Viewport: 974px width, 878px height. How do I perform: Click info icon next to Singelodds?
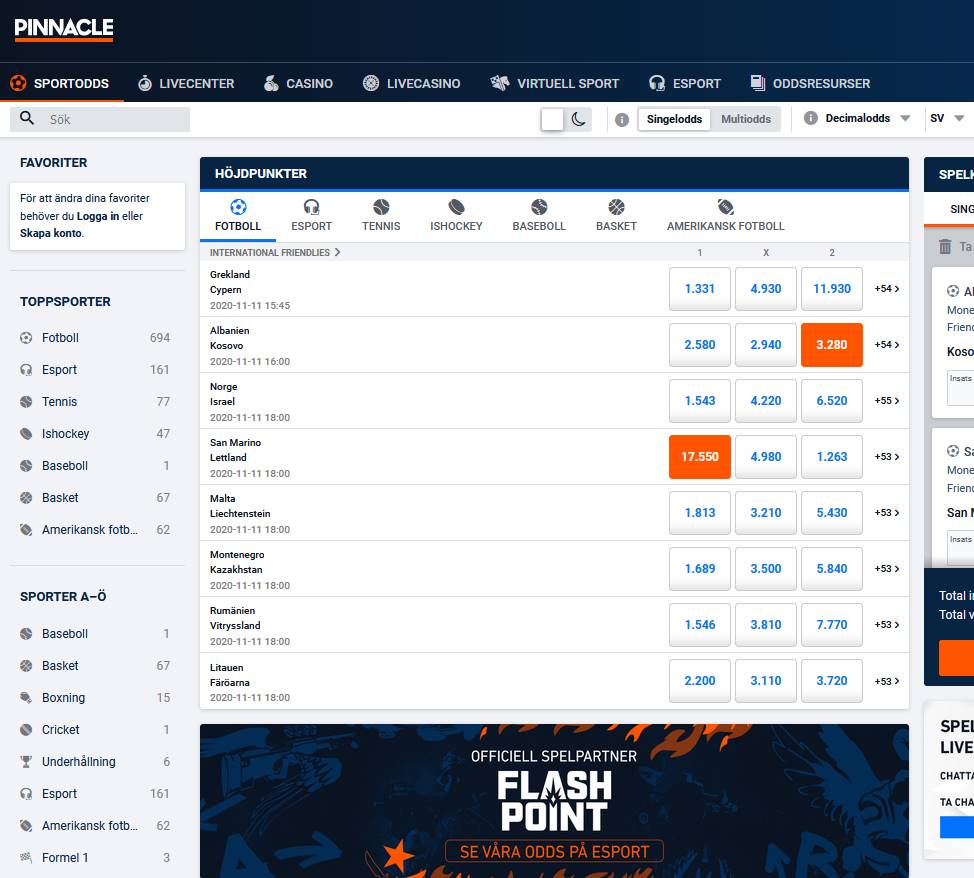tap(622, 119)
